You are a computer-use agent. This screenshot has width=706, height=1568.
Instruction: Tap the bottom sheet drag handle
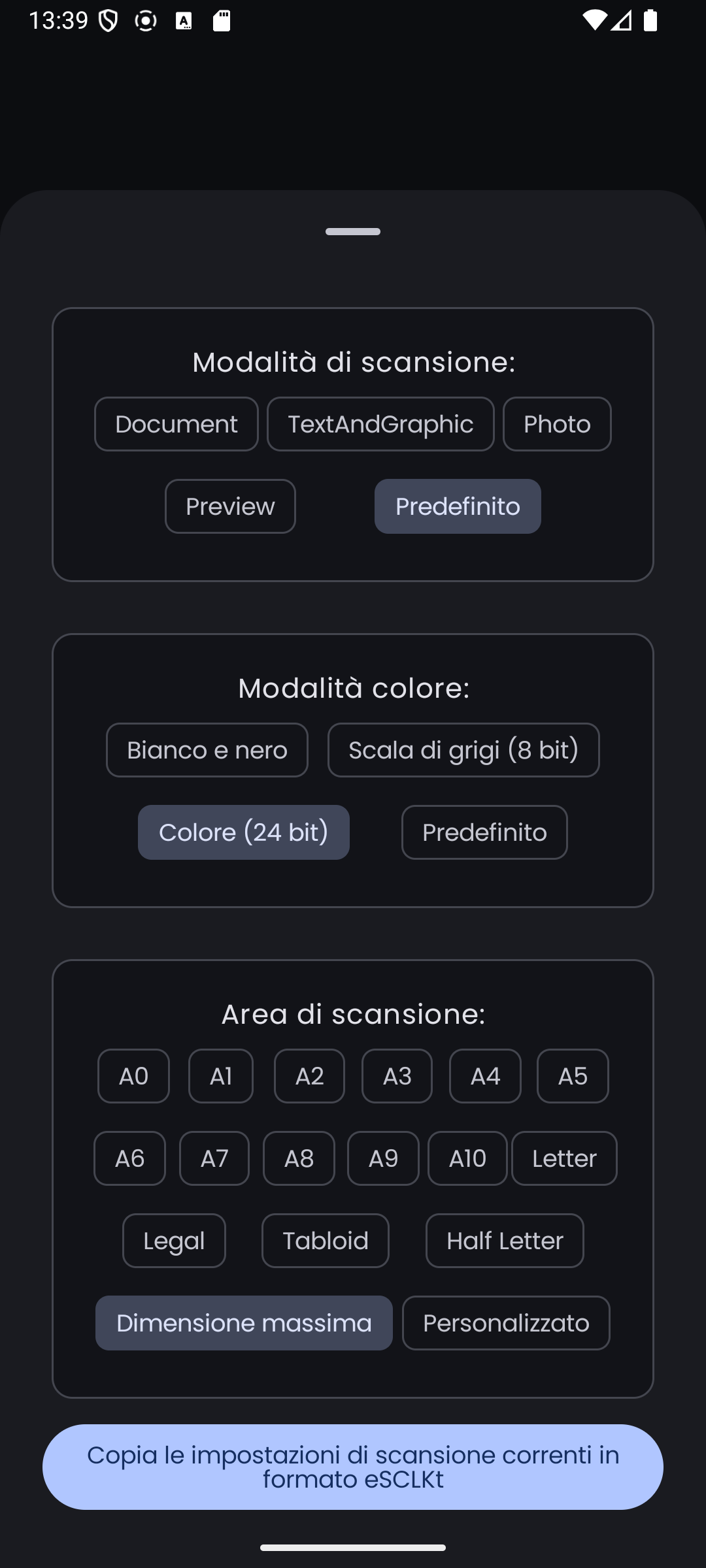(353, 231)
